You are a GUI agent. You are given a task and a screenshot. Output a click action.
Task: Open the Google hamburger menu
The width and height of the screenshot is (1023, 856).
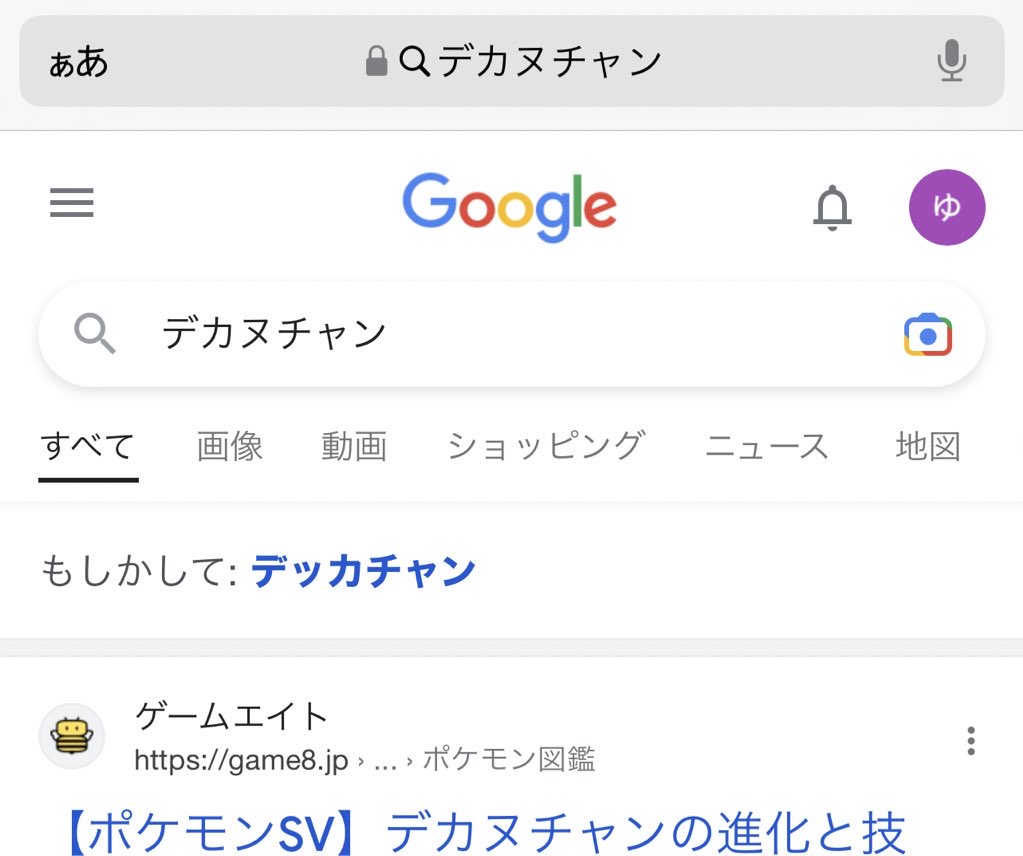click(x=72, y=202)
